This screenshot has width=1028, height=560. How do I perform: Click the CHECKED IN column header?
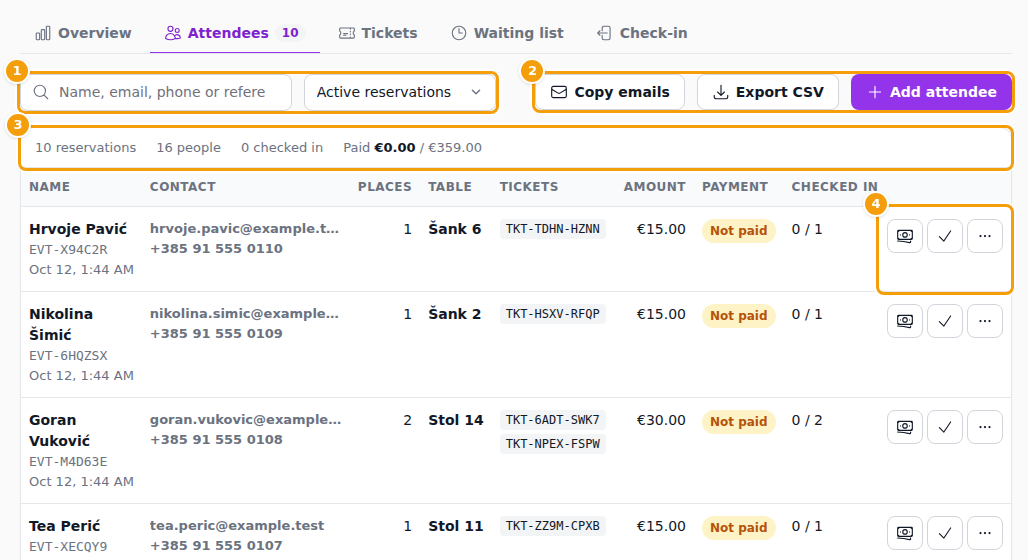point(834,187)
